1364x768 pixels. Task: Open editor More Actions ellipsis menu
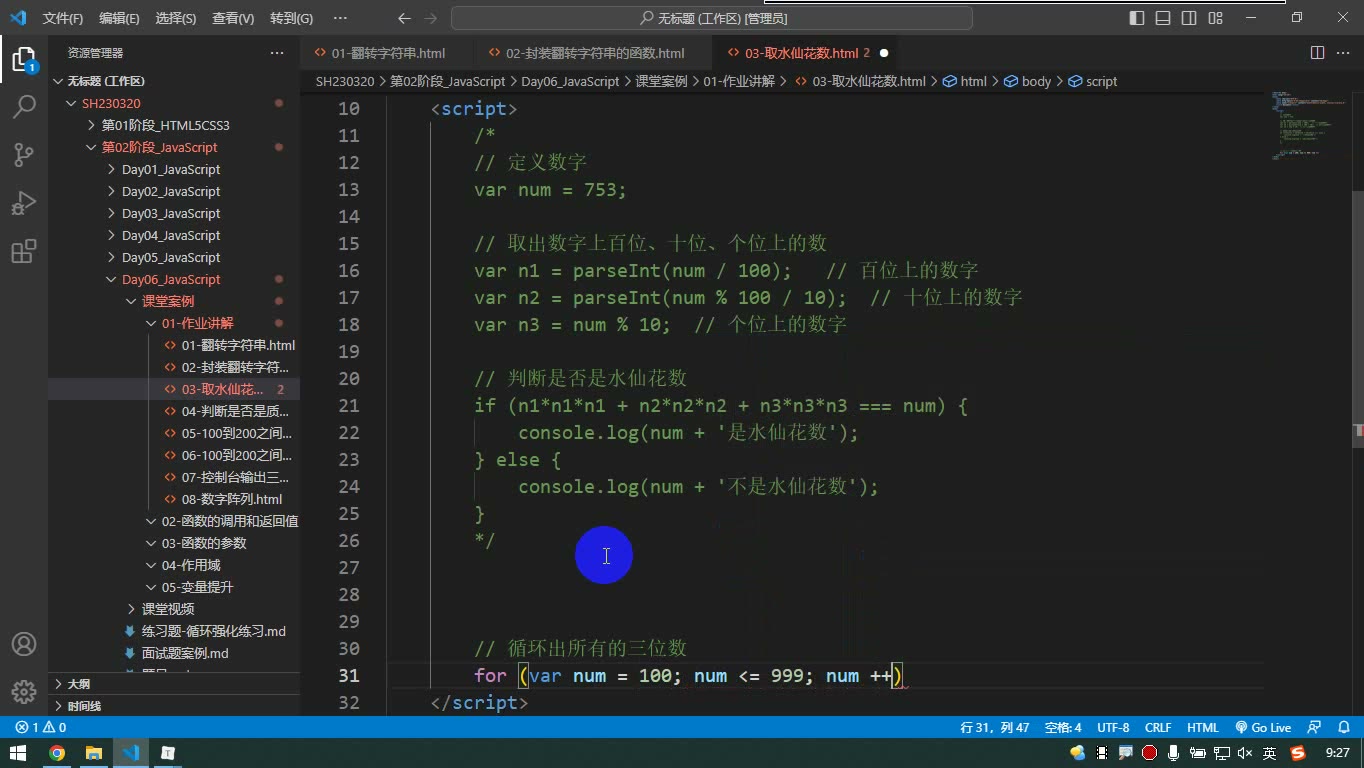click(x=1343, y=53)
